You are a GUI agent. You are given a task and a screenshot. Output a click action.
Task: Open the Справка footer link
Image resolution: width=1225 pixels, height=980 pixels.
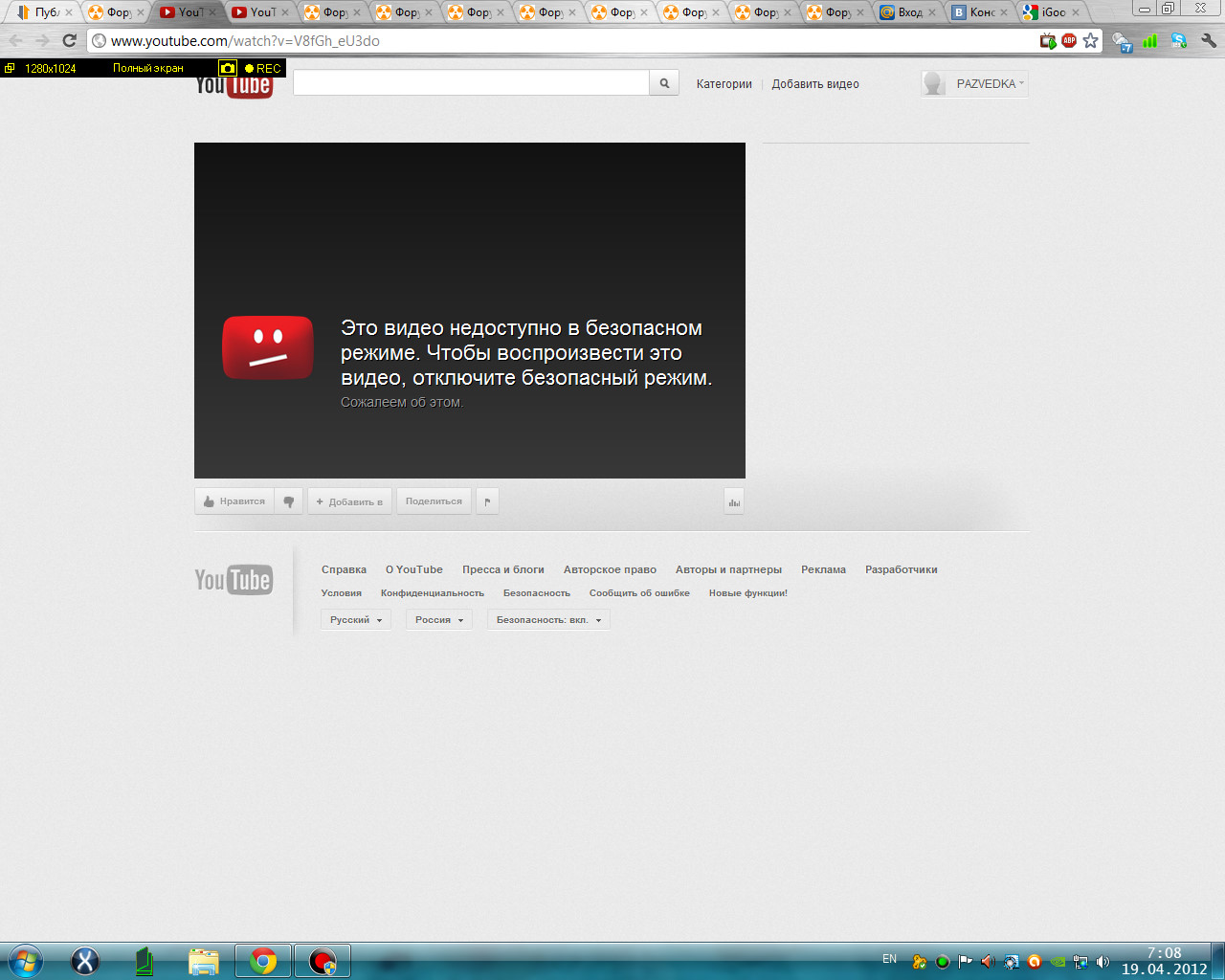click(344, 569)
